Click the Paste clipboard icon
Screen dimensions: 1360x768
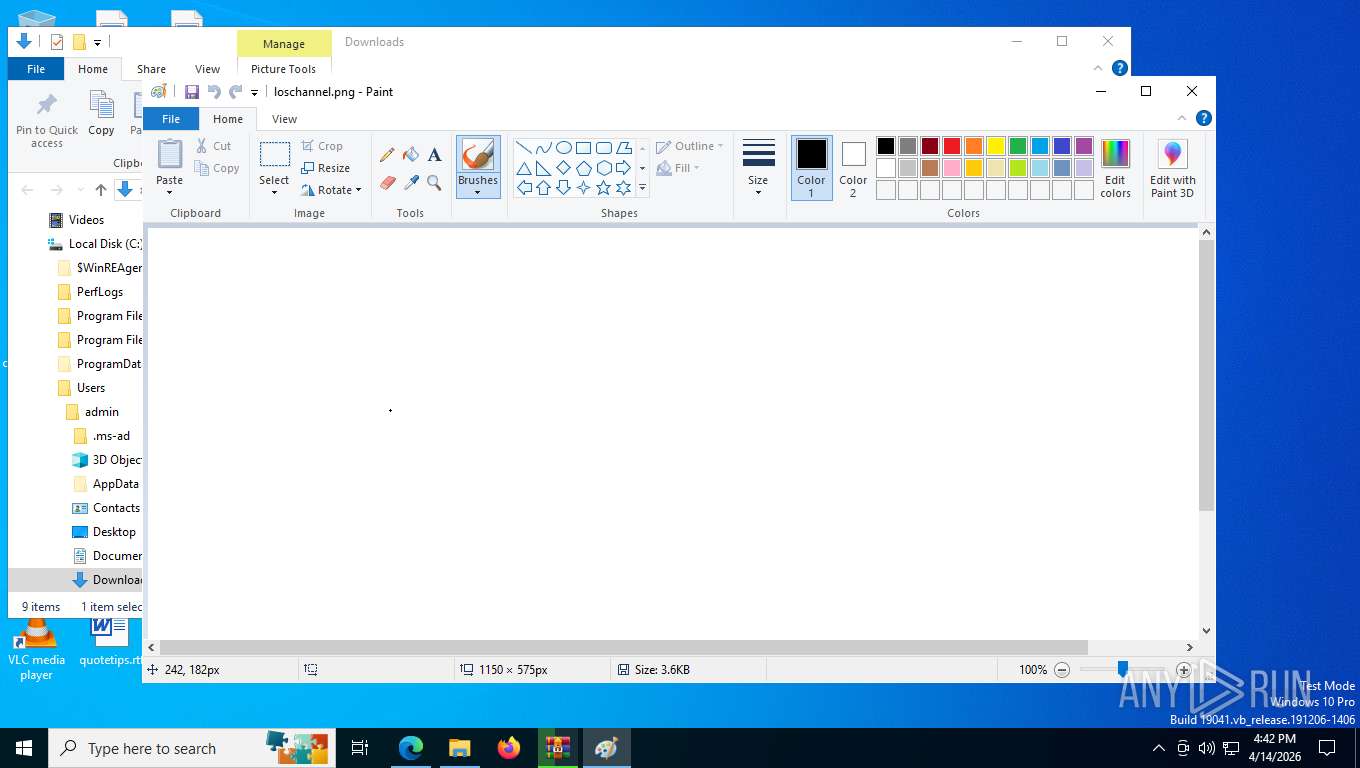coord(170,155)
